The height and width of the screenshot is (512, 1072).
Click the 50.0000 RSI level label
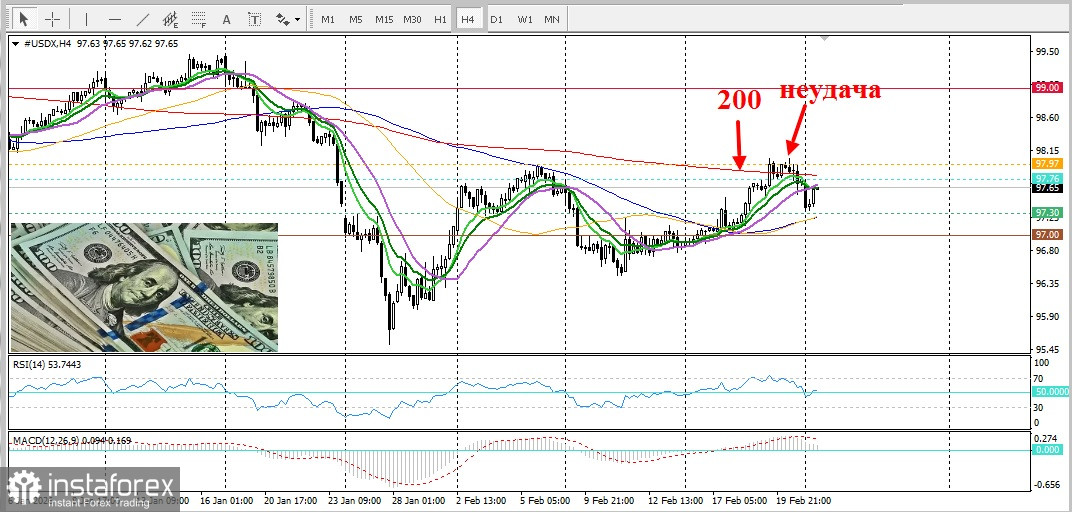[1049, 392]
